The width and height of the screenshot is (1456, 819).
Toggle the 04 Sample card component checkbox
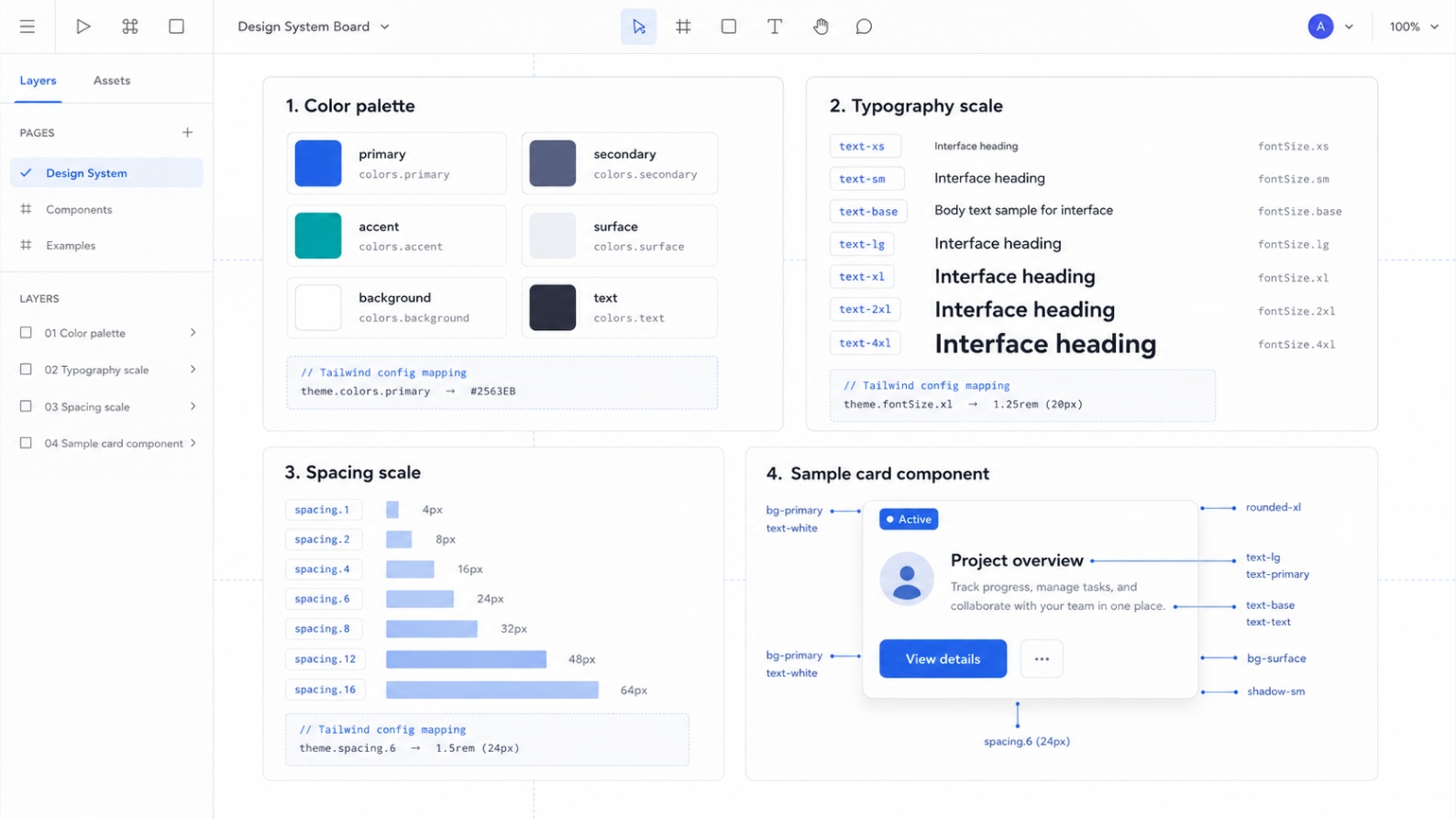pyautogui.click(x=26, y=443)
